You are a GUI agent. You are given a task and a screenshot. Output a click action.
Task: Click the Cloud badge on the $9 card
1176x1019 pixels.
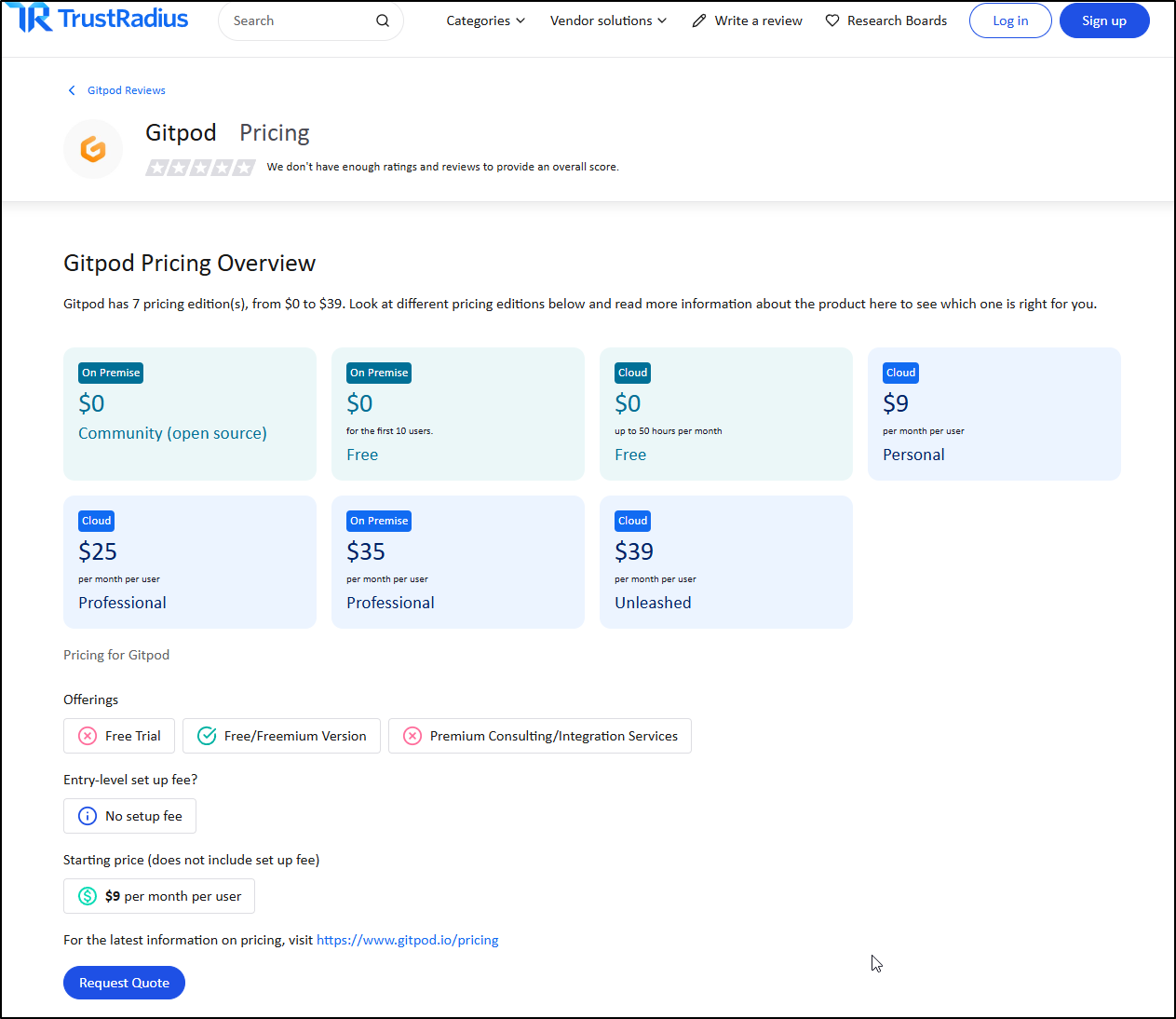click(x=900, y=373)
